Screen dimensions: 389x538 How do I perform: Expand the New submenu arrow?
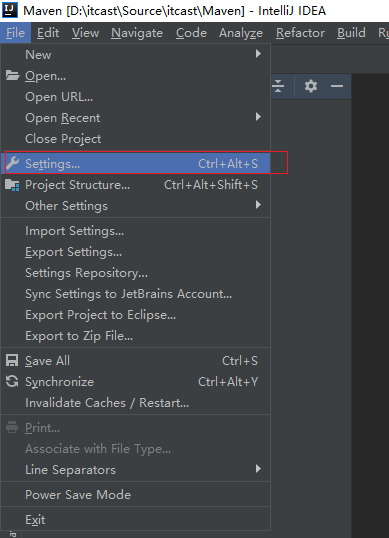[258, 54]
